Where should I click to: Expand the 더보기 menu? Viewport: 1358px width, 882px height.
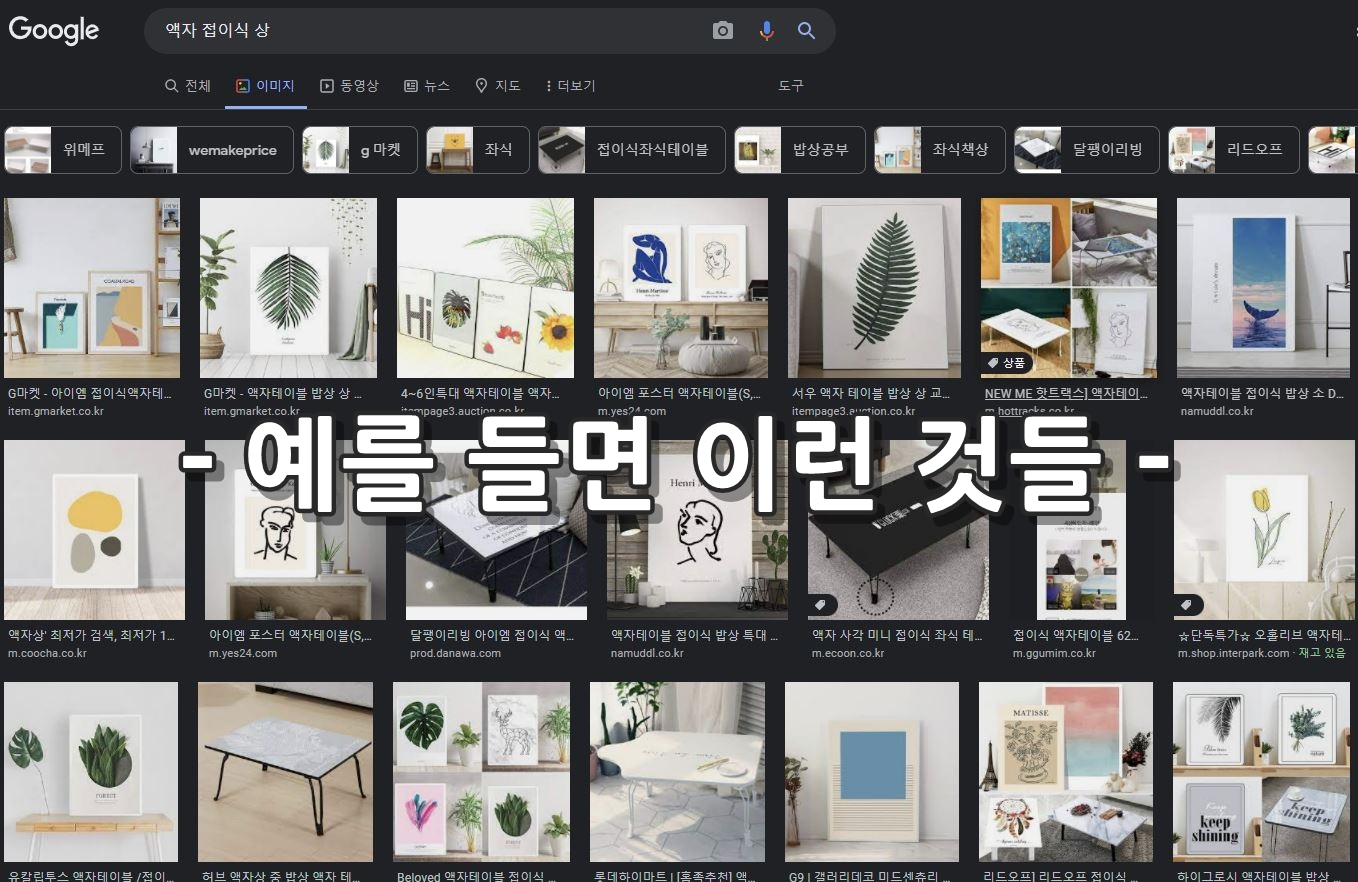point(571,86)
